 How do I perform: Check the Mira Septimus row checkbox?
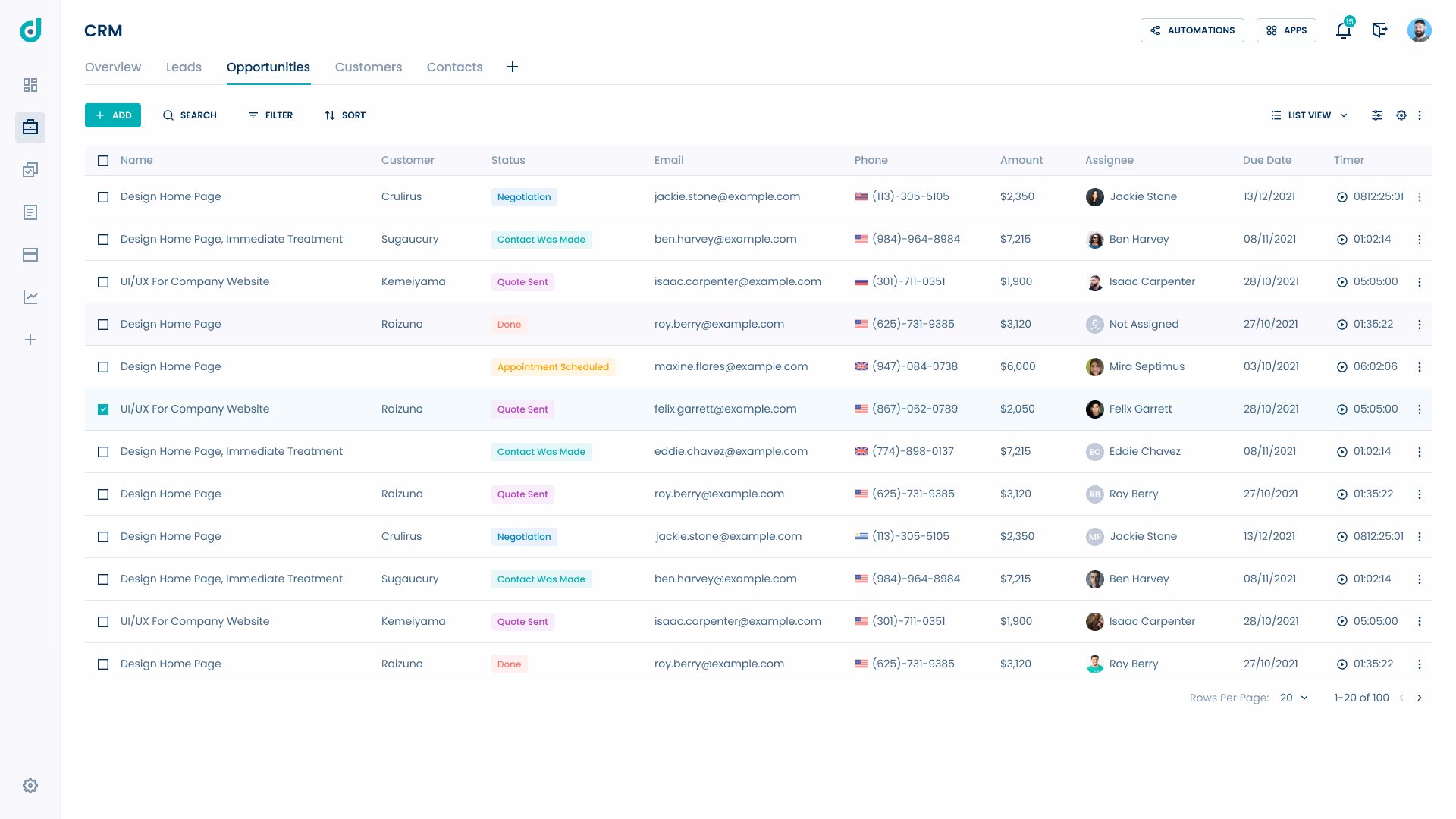(103, 367)
